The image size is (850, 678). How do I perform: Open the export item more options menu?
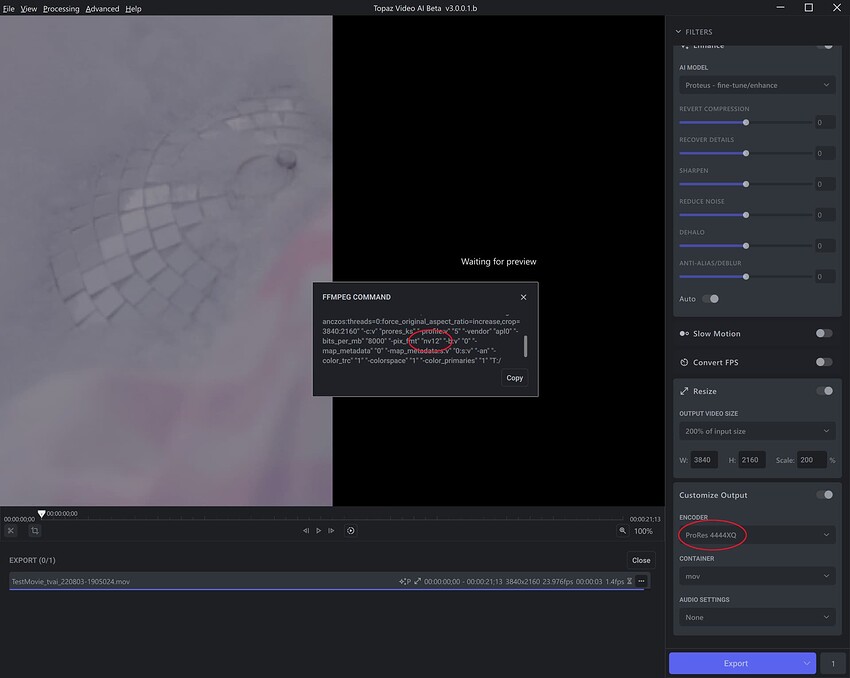(x=641, y=581)
